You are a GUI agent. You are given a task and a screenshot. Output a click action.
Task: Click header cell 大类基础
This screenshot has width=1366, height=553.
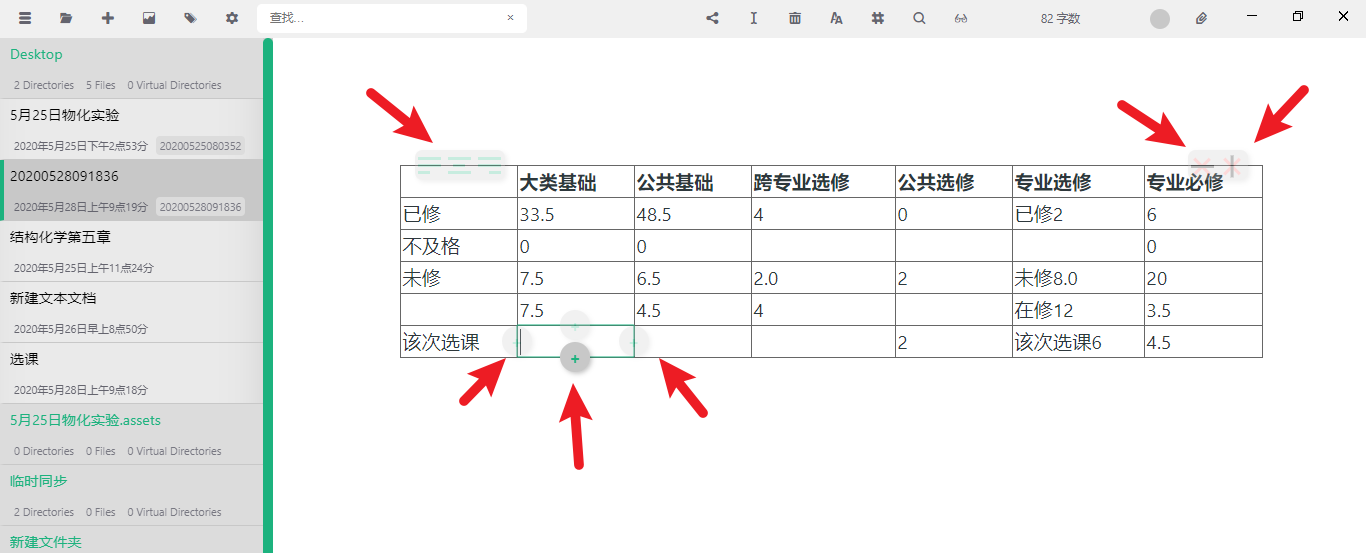576,182
